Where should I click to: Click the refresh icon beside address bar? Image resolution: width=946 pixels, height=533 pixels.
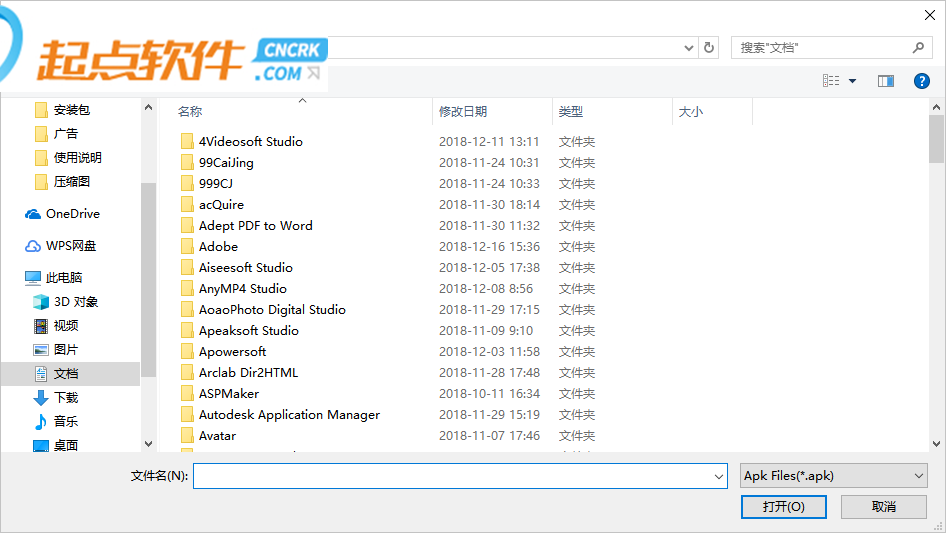[709, 48]
